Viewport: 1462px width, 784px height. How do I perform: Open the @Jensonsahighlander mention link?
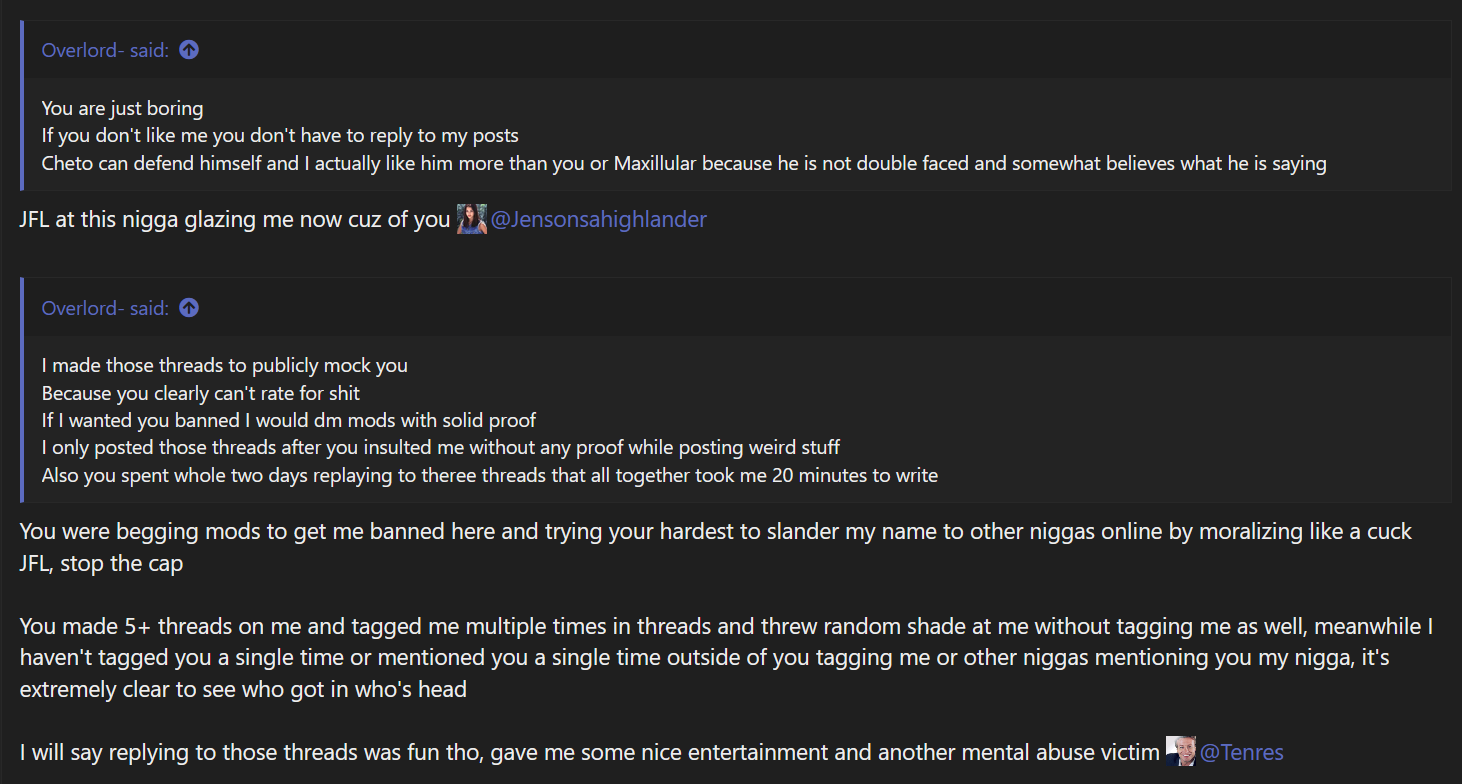click(598, 219)
